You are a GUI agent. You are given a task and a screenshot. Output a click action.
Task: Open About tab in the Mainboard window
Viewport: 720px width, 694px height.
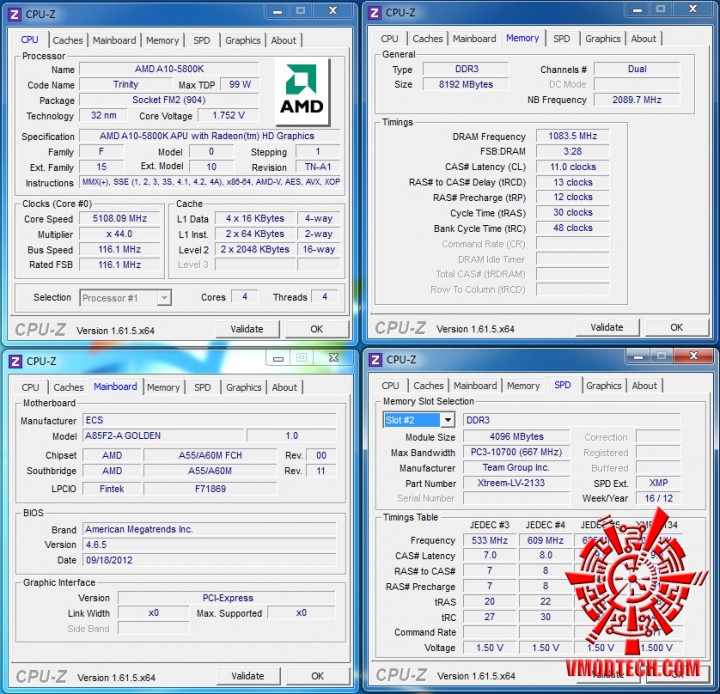coord(284,387)
